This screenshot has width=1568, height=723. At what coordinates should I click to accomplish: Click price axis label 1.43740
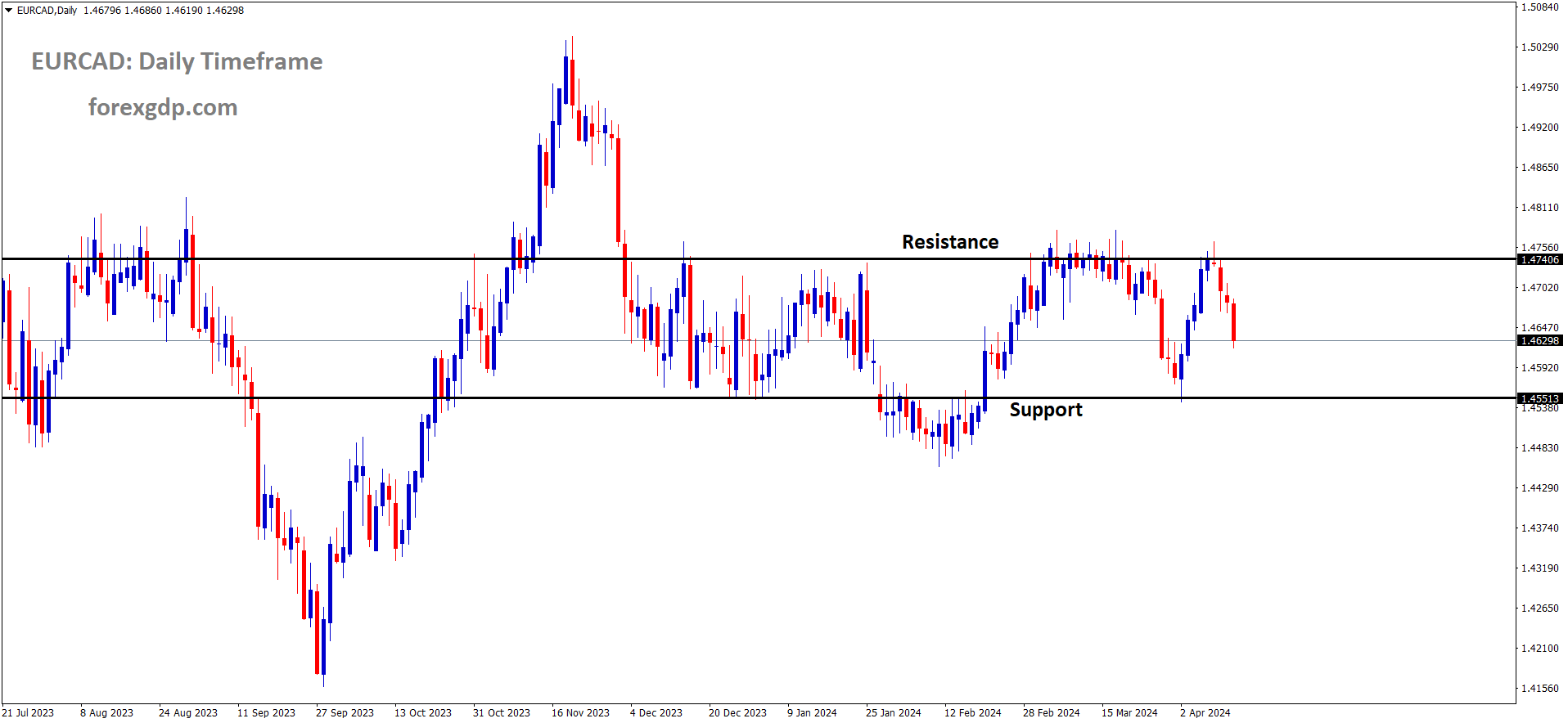[x=1539, y=528]
